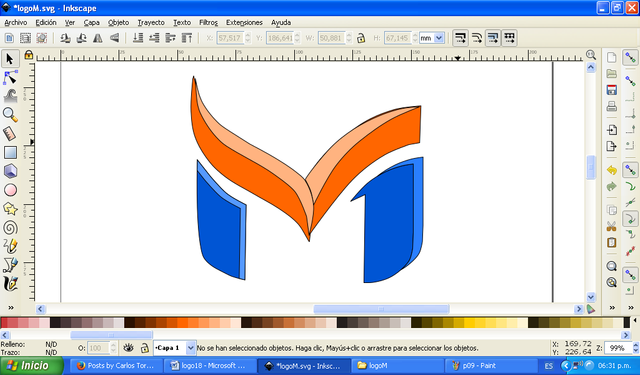Expand snap bar overflow chevron
Screen dimensions: 640x375
(x=631, y=307)
